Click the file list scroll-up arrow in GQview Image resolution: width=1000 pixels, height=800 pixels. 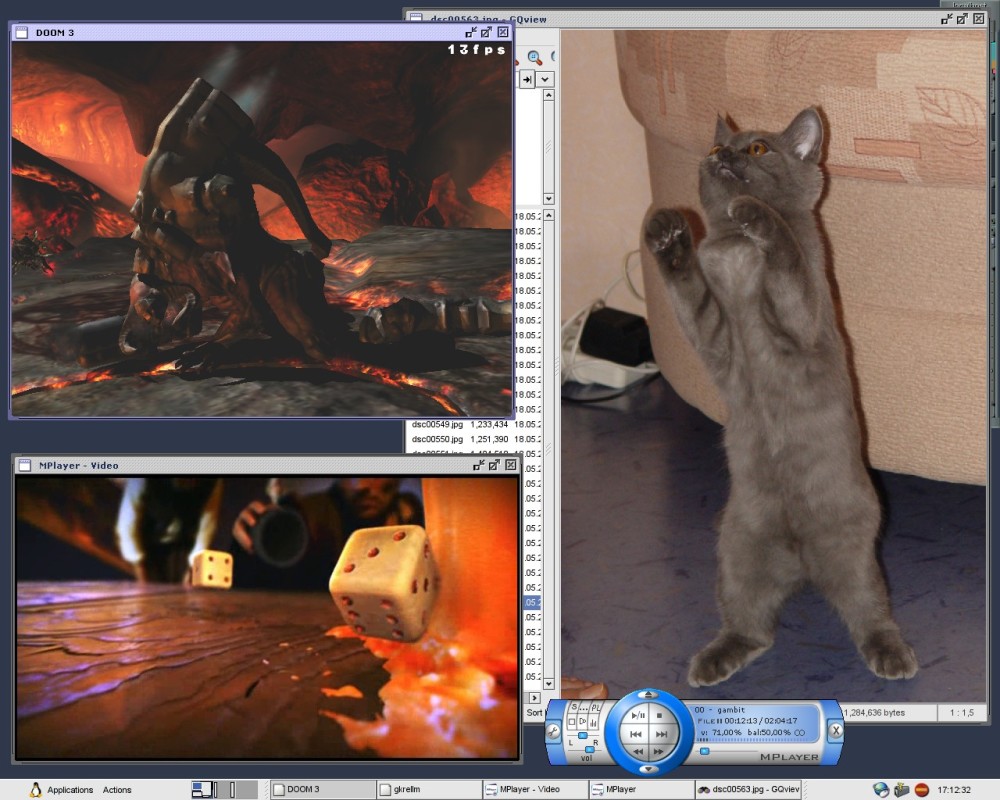[548, 215]
